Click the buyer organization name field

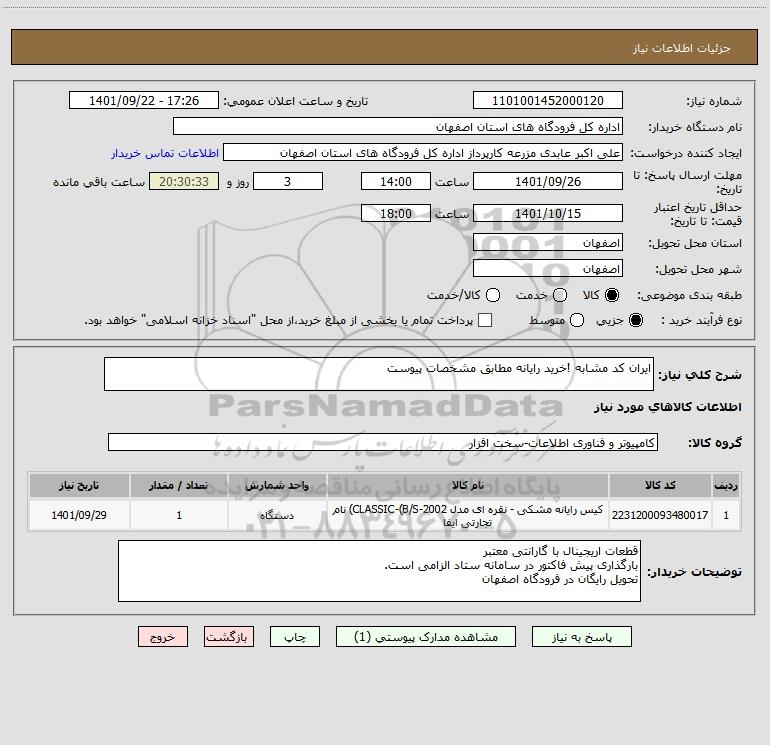click(398, 126)
